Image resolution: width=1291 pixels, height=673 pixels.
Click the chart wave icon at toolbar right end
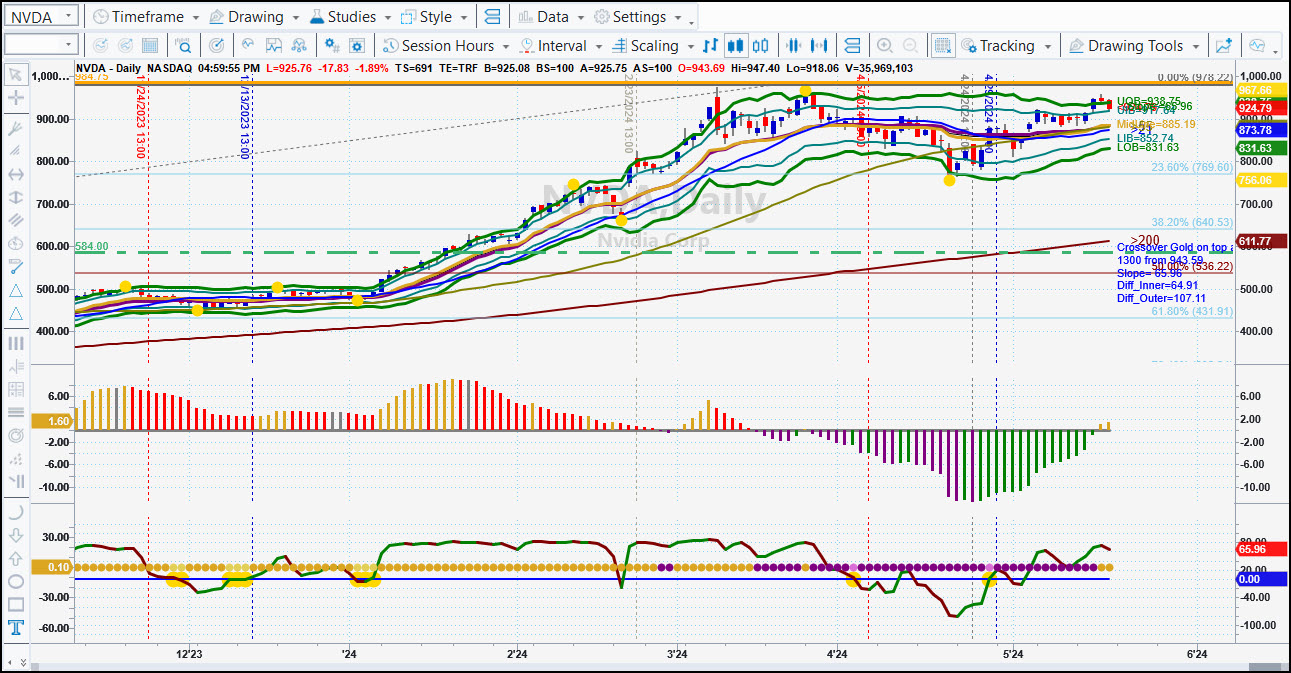(1257, 45)
